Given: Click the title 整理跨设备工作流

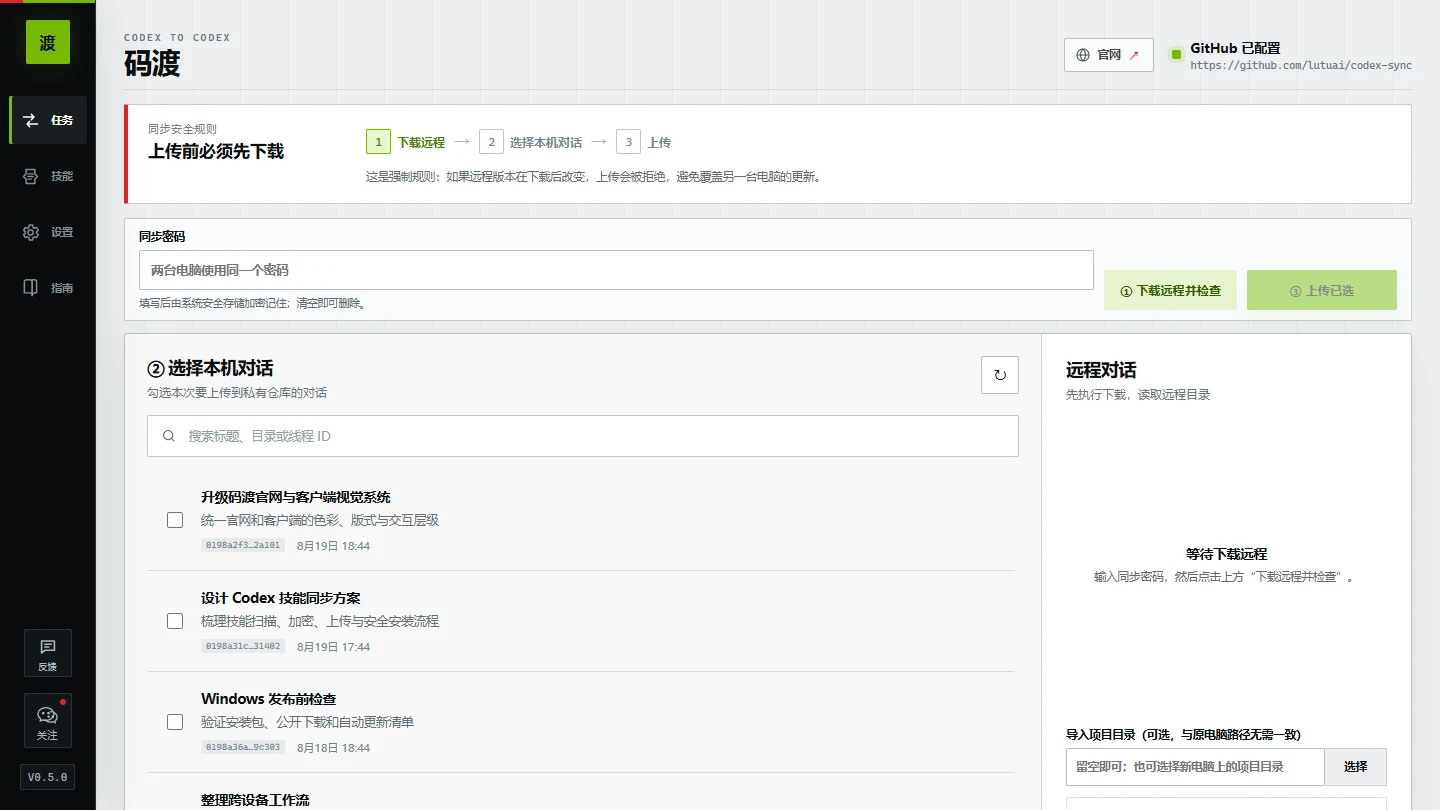Looking at the screenshot, I should click(255, 800).
